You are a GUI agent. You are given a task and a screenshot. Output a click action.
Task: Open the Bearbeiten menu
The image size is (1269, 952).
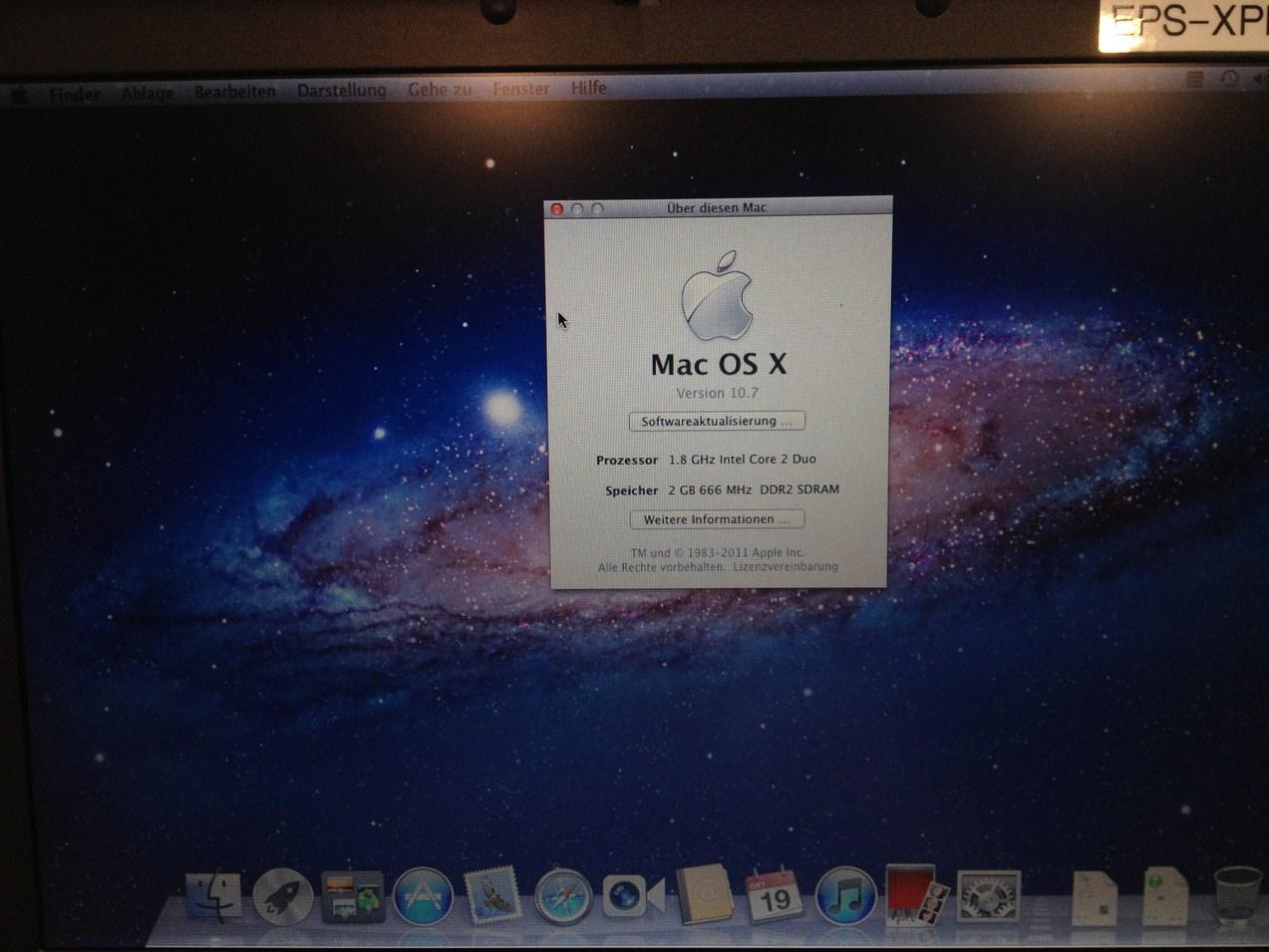[x=234, y=92]
